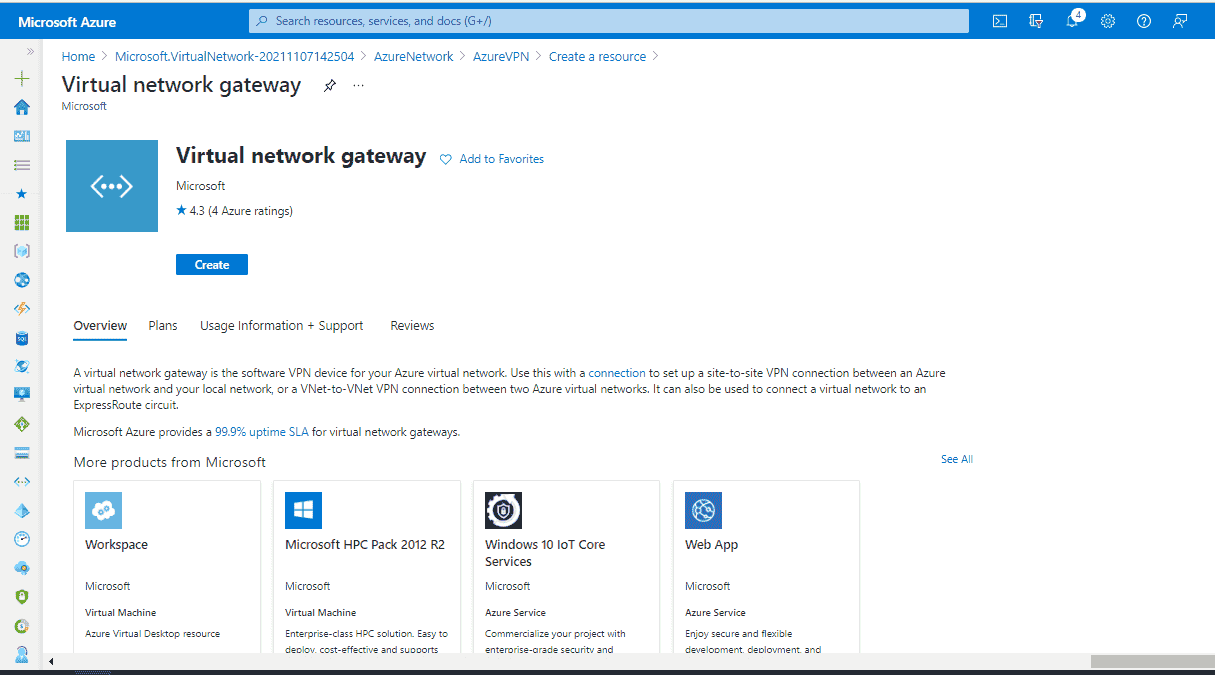Open Load balancers green diamond icon
This screenshot has width=1215, height=675.
(x=22, y=424)
